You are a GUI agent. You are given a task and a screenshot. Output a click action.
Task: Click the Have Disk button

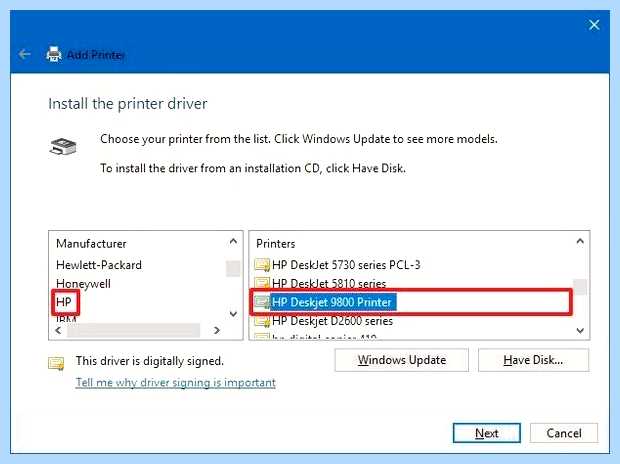point(533,360)
